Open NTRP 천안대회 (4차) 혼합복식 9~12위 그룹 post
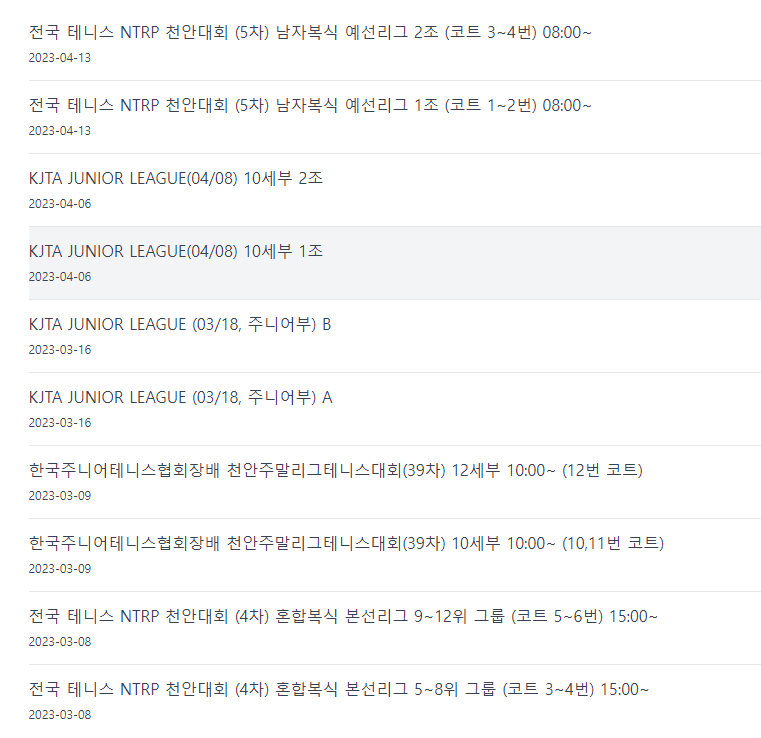This screenshot has height=738, width=761. pyautogui.click(x=343, y=616)
